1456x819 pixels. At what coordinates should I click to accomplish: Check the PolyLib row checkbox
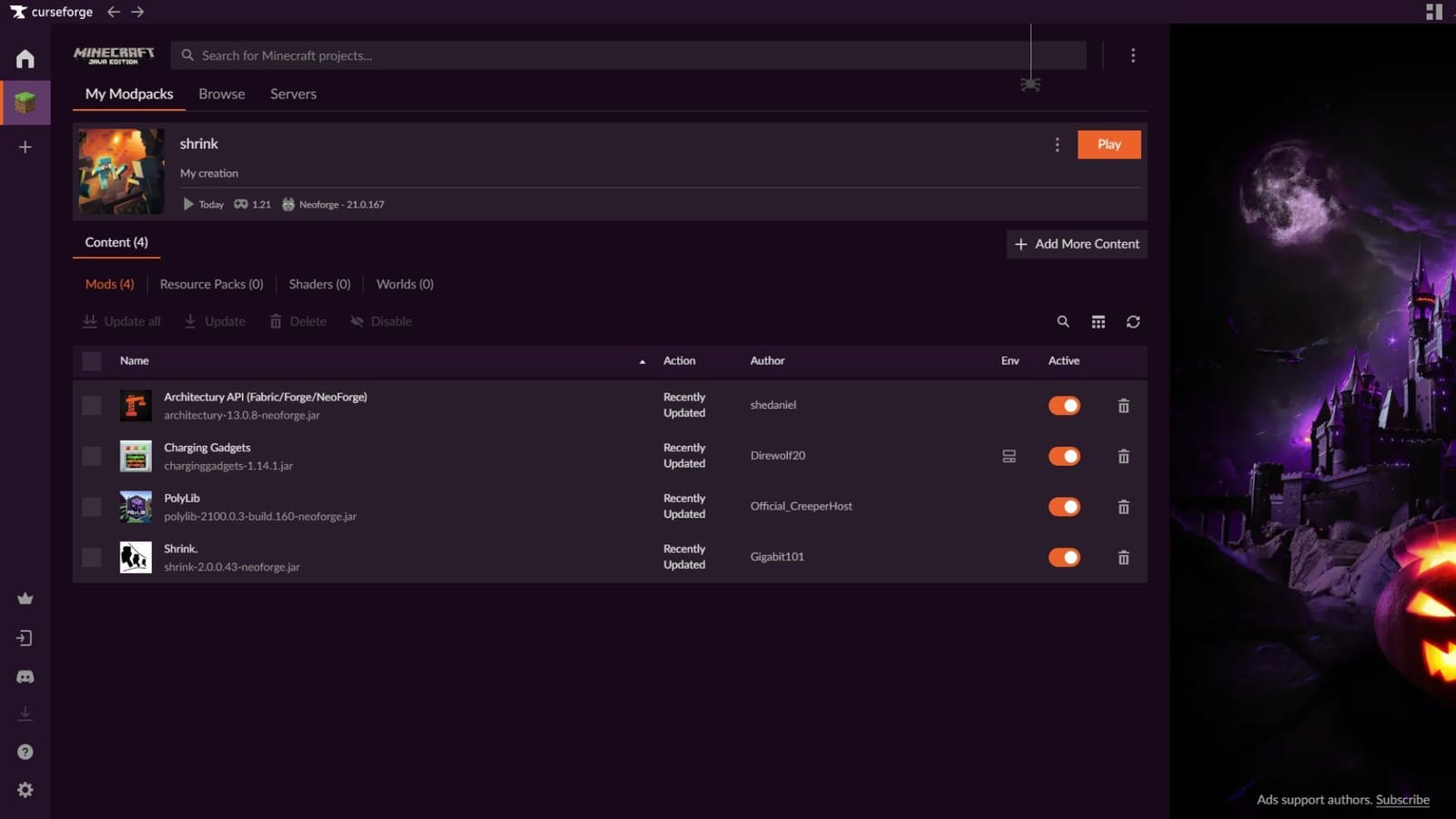click(92, 507)
